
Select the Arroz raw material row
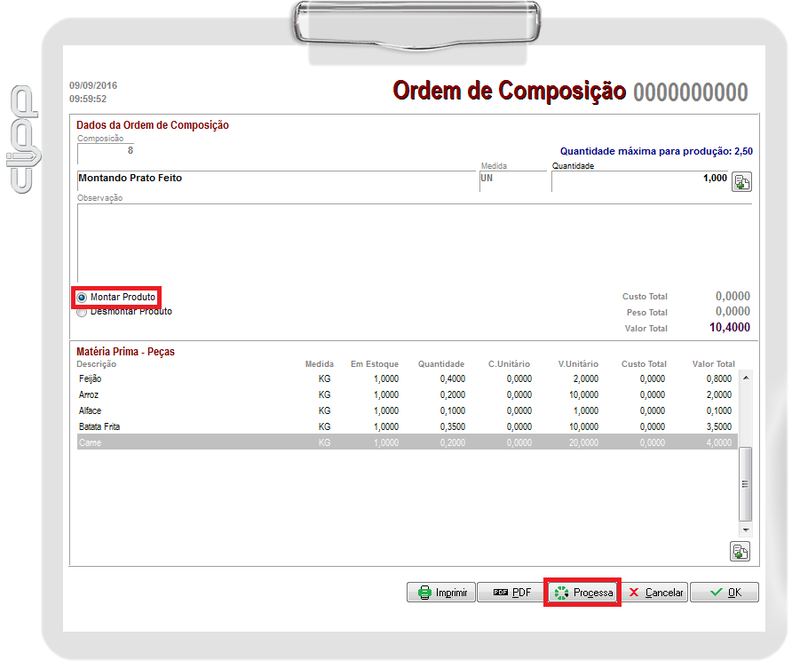[x=300, y=395]
